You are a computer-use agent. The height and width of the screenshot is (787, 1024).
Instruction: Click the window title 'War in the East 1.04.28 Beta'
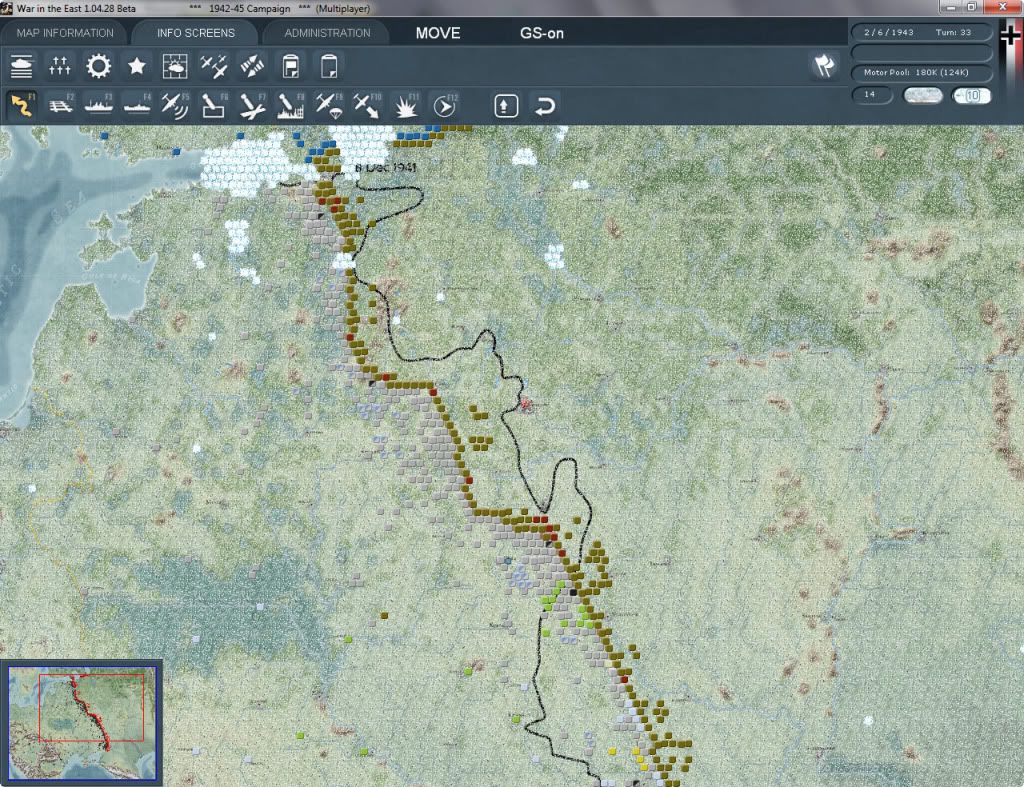(x=76, y=8)
